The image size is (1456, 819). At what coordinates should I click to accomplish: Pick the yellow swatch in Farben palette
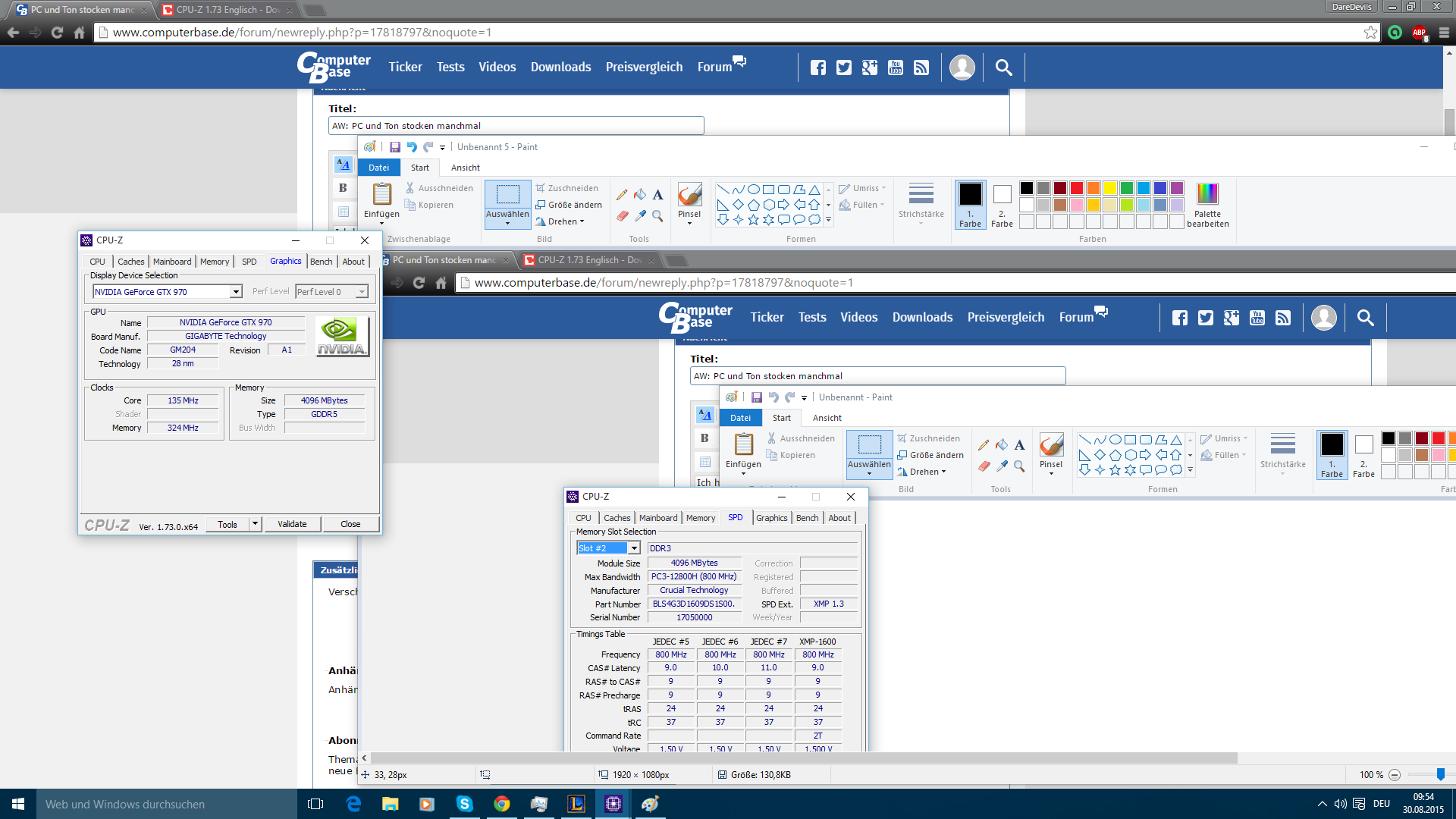coord(1109,188)
